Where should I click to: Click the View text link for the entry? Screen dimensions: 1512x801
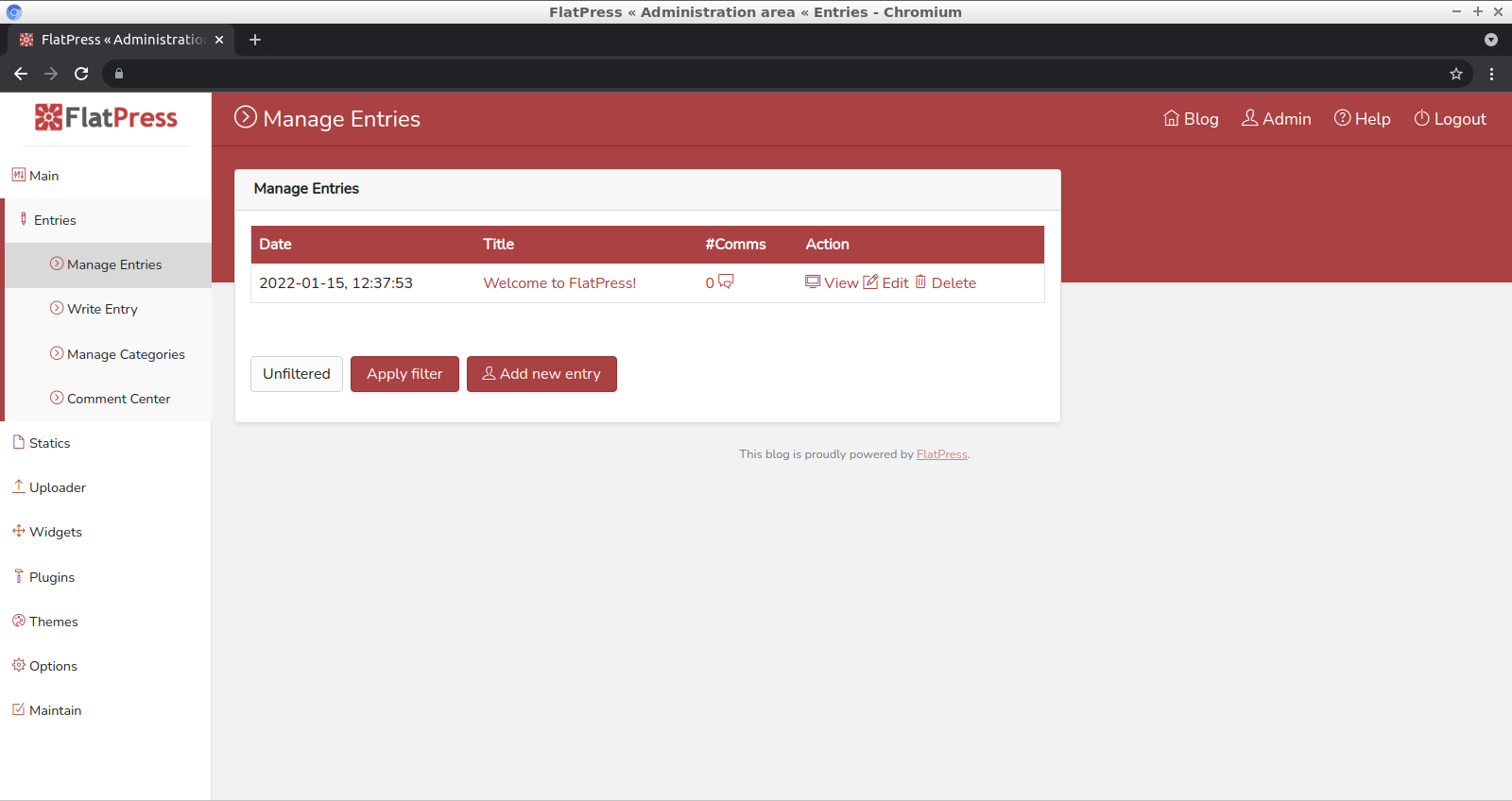point(841,283)
